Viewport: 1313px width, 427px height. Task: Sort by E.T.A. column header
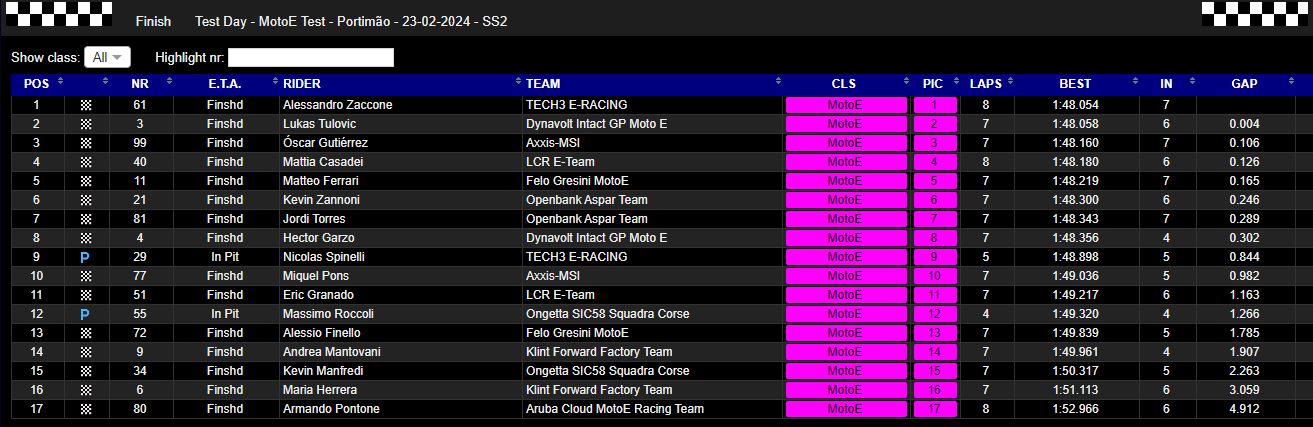point(225,84)
